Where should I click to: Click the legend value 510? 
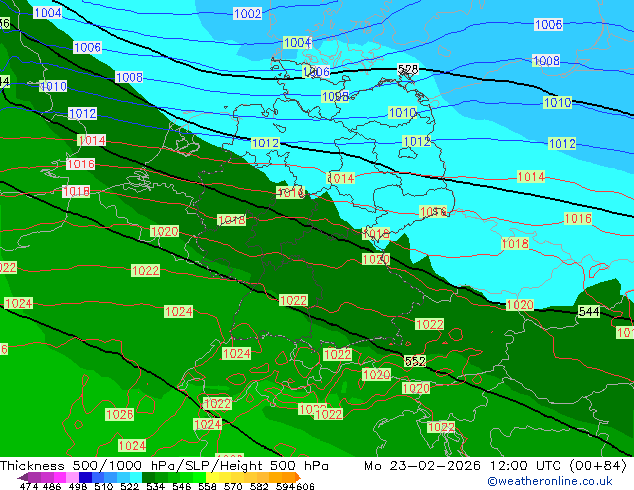(104, 486)
